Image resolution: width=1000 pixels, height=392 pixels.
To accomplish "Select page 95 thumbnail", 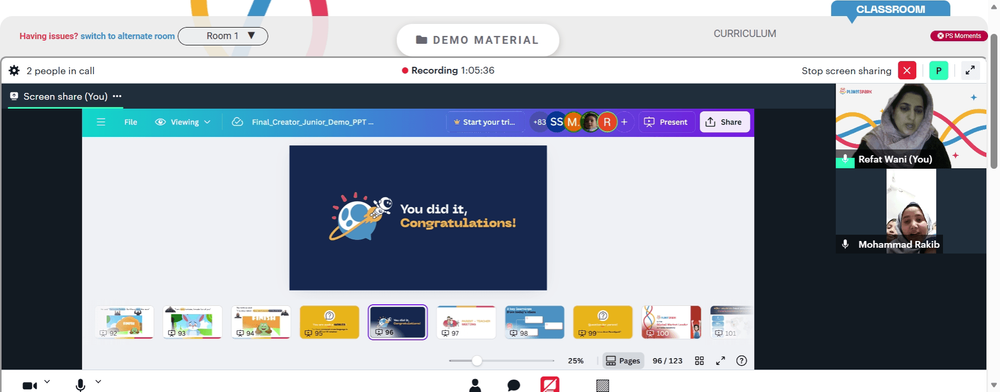I will 329,322.
